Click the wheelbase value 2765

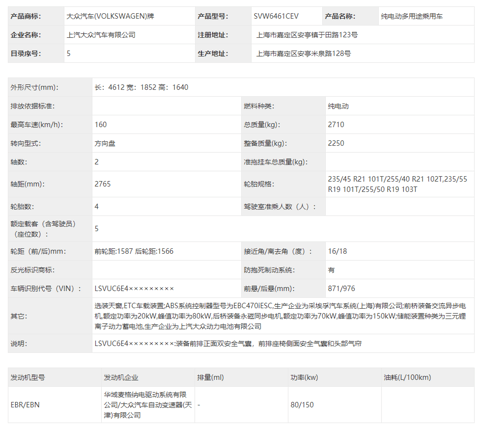(103, 184)
